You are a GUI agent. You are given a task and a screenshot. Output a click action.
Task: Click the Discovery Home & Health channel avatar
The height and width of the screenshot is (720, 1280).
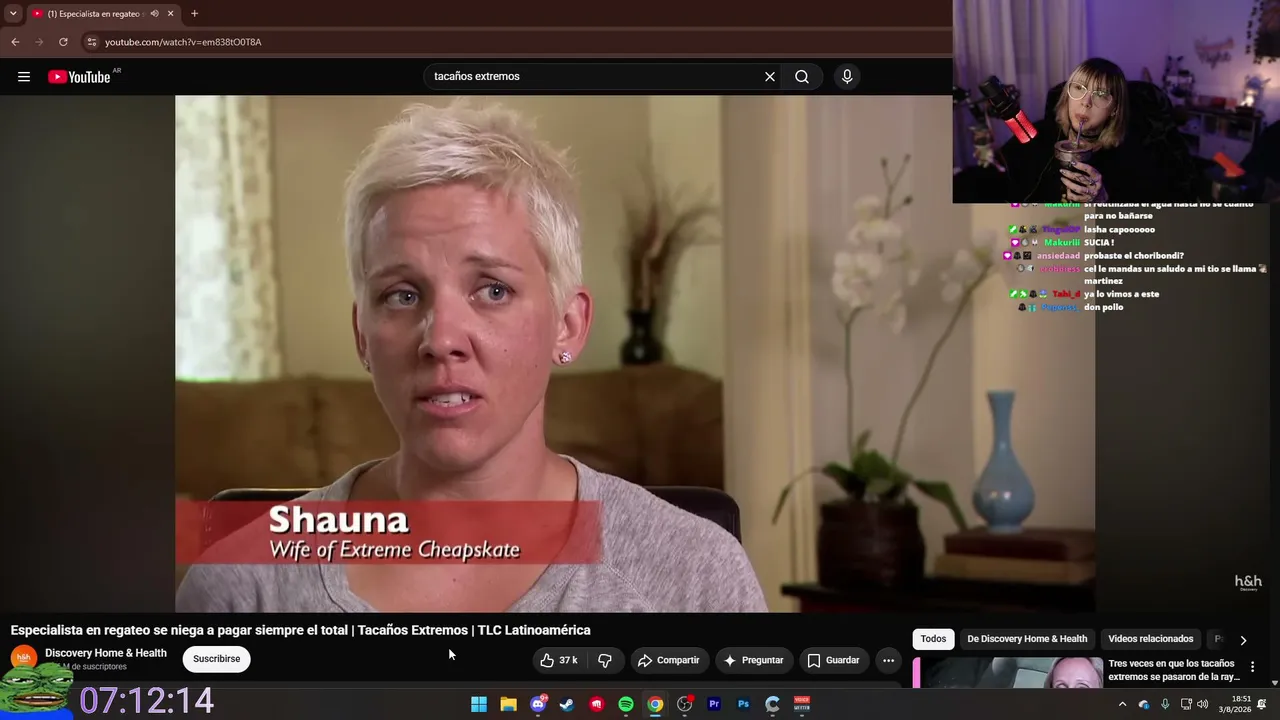[x=23, y=658]
